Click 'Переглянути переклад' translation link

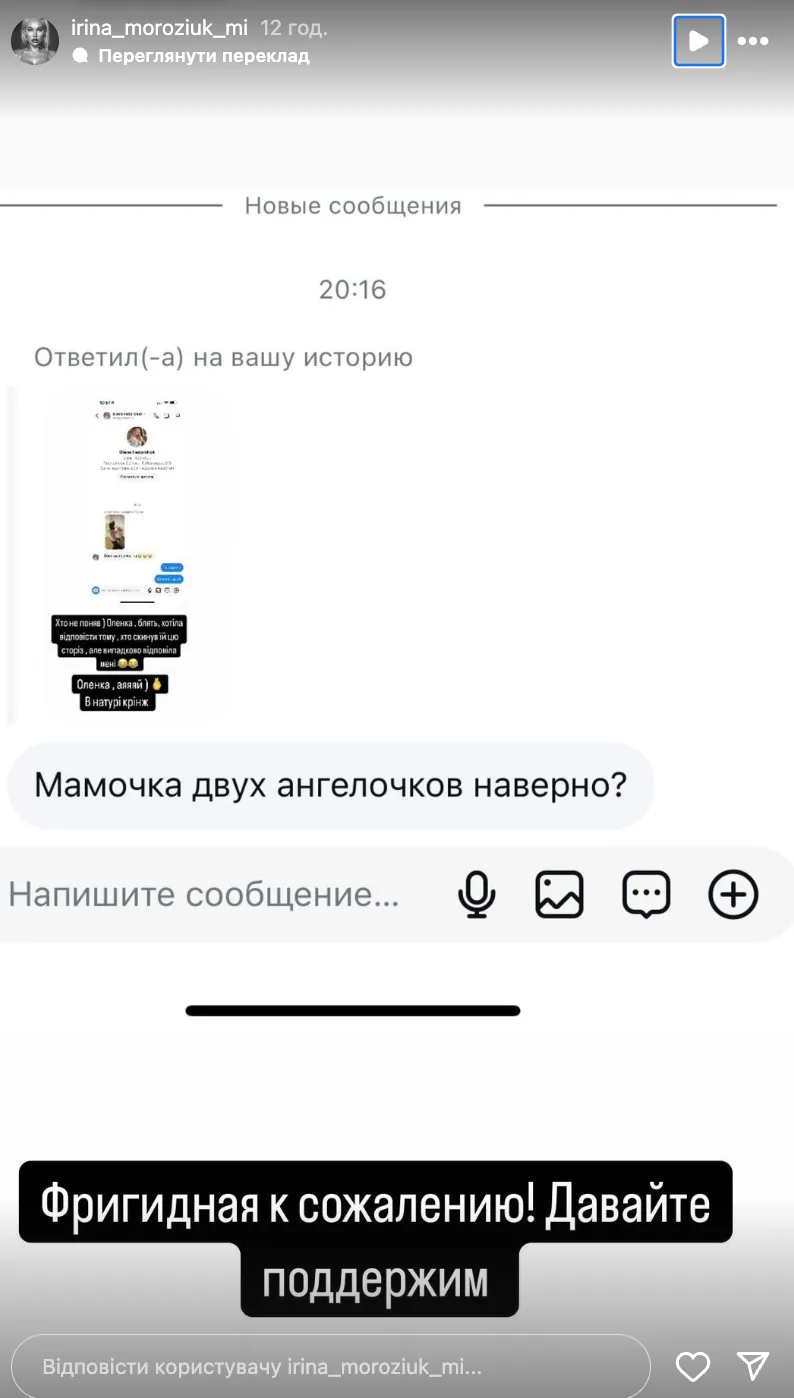[204, 56]
